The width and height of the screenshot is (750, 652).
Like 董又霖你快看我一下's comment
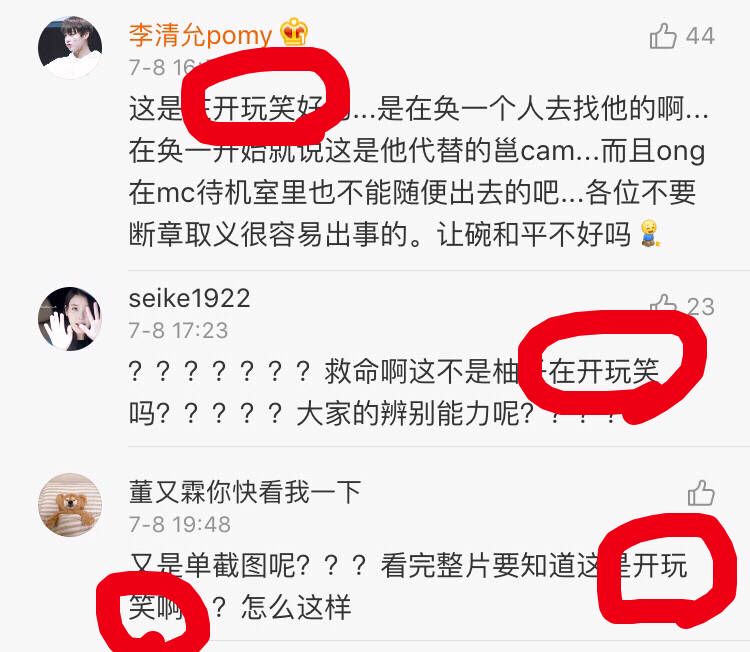pyautogui.click(x=701, y=493)
